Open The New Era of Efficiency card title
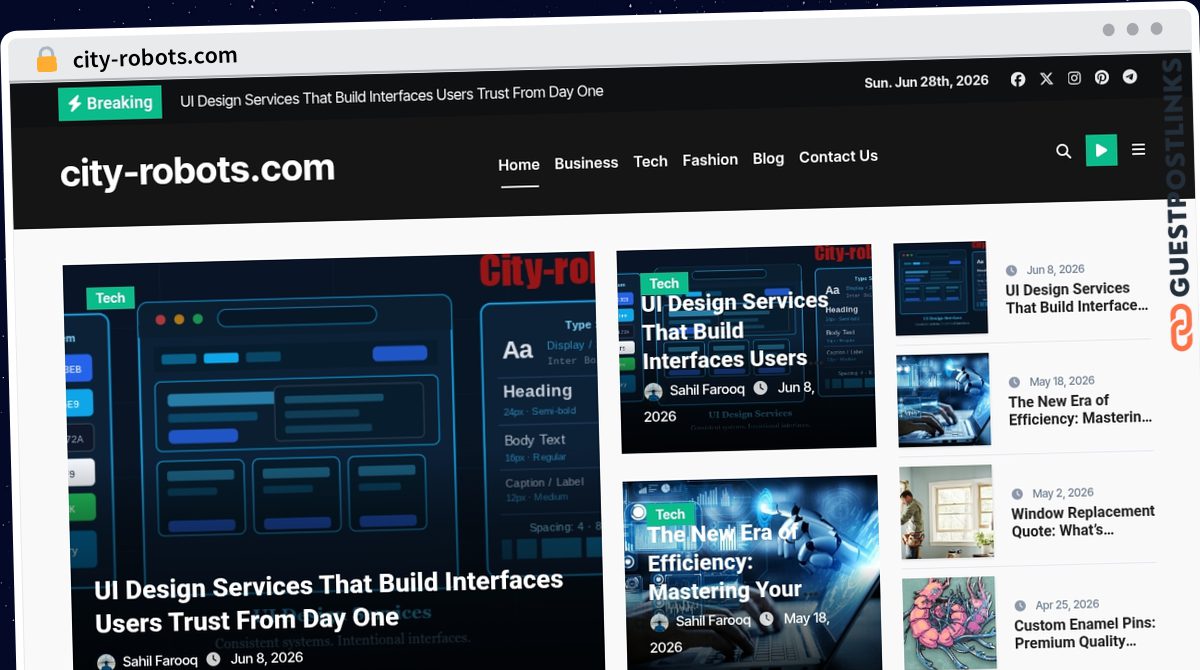 pyautogui.click(x=726, y=561)
